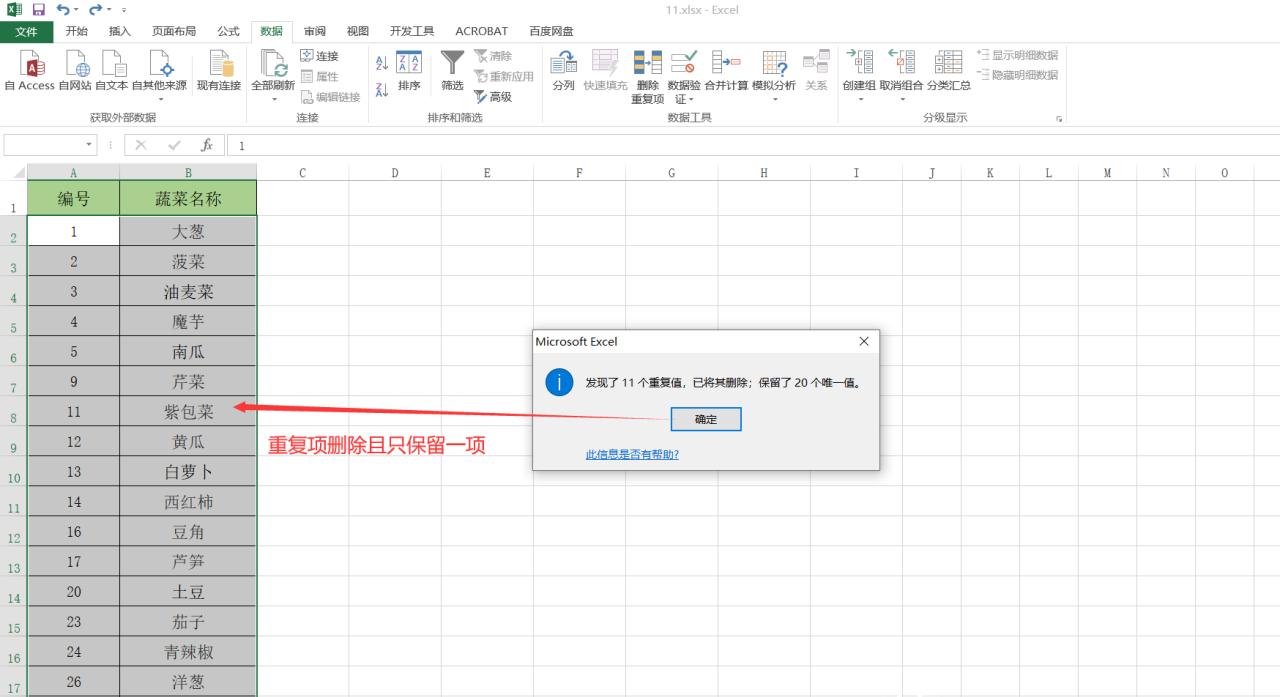Open the 分级显示 dialog launcher

1058,118
